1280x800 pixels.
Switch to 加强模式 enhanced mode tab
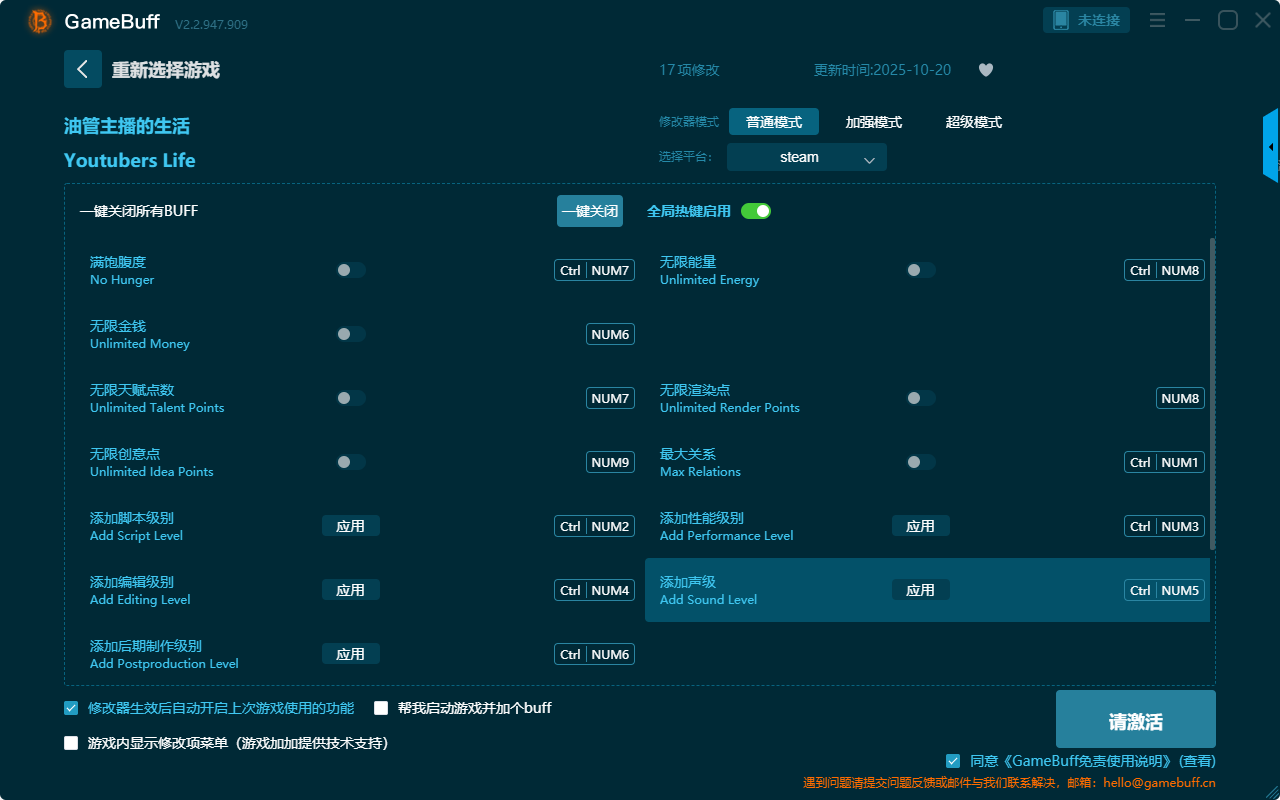(x=873, y=122)
